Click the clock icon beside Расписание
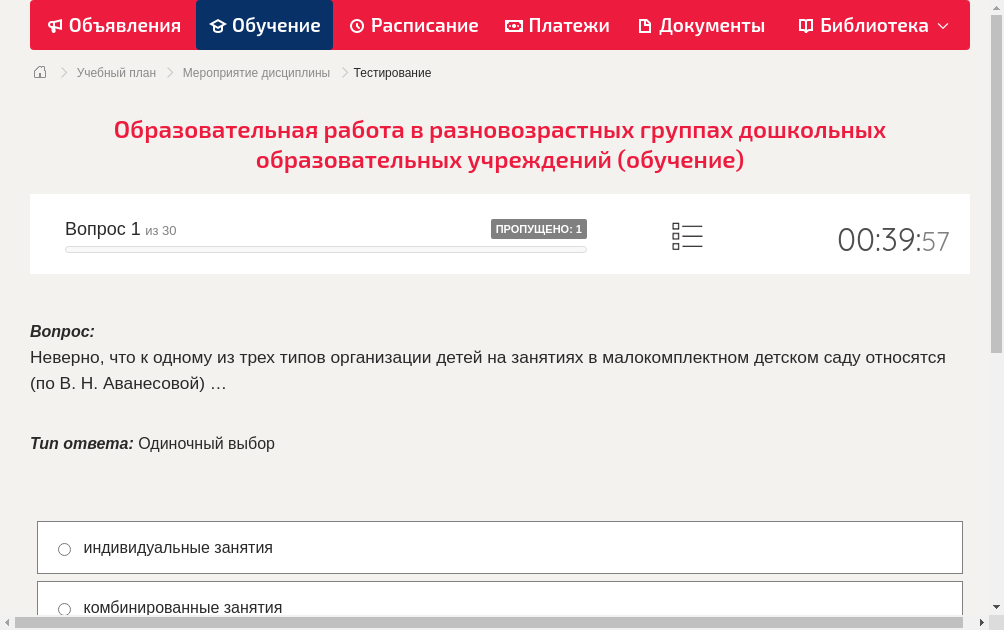This screenshot has width=1004, height=630. point(355,25)
